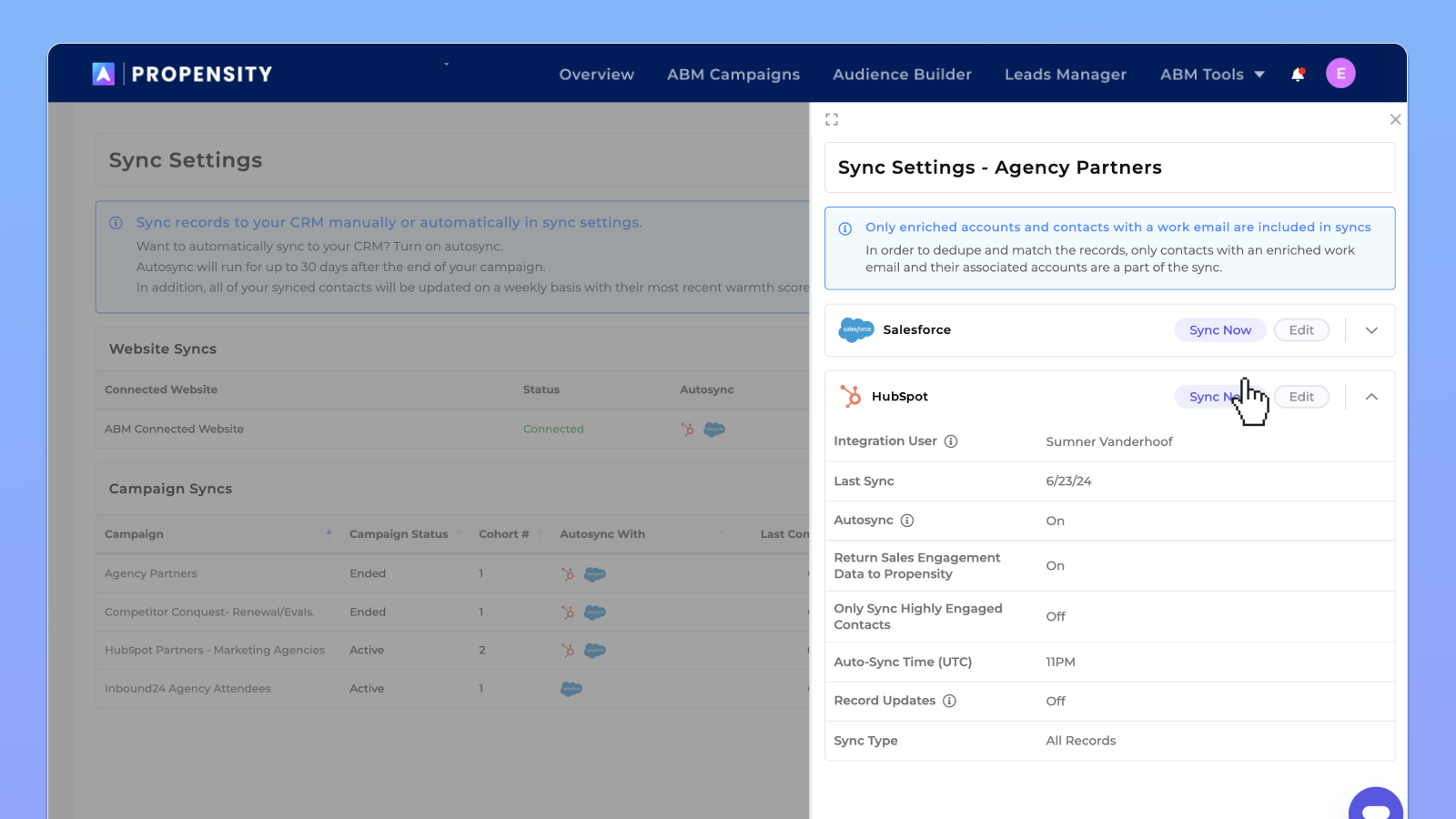Open the notifications bell
This screenshot has width=1456, height=819.
[1298, 75]
